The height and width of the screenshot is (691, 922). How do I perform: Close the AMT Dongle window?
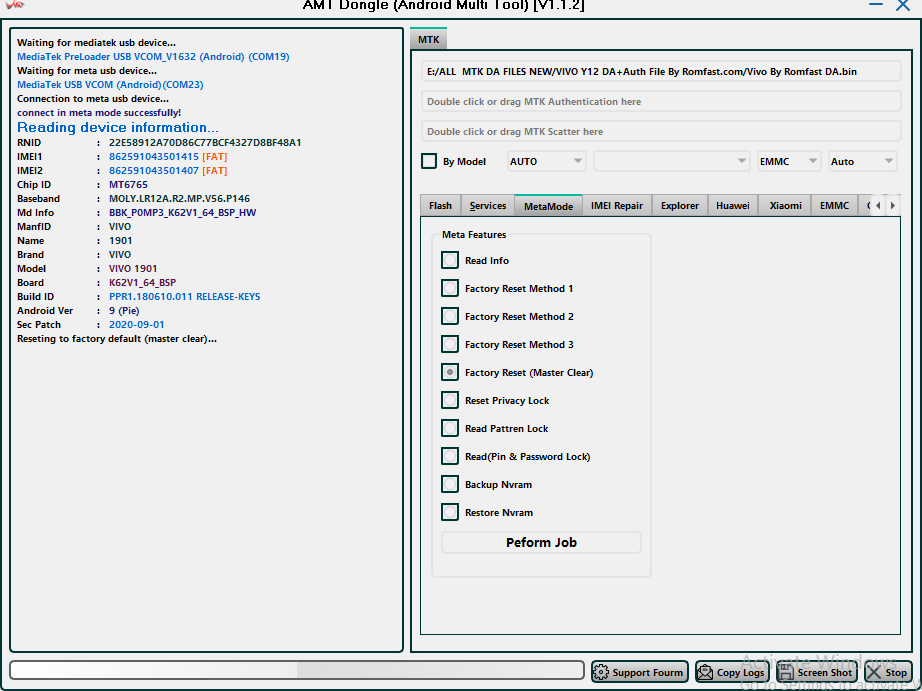click(903, 5)
